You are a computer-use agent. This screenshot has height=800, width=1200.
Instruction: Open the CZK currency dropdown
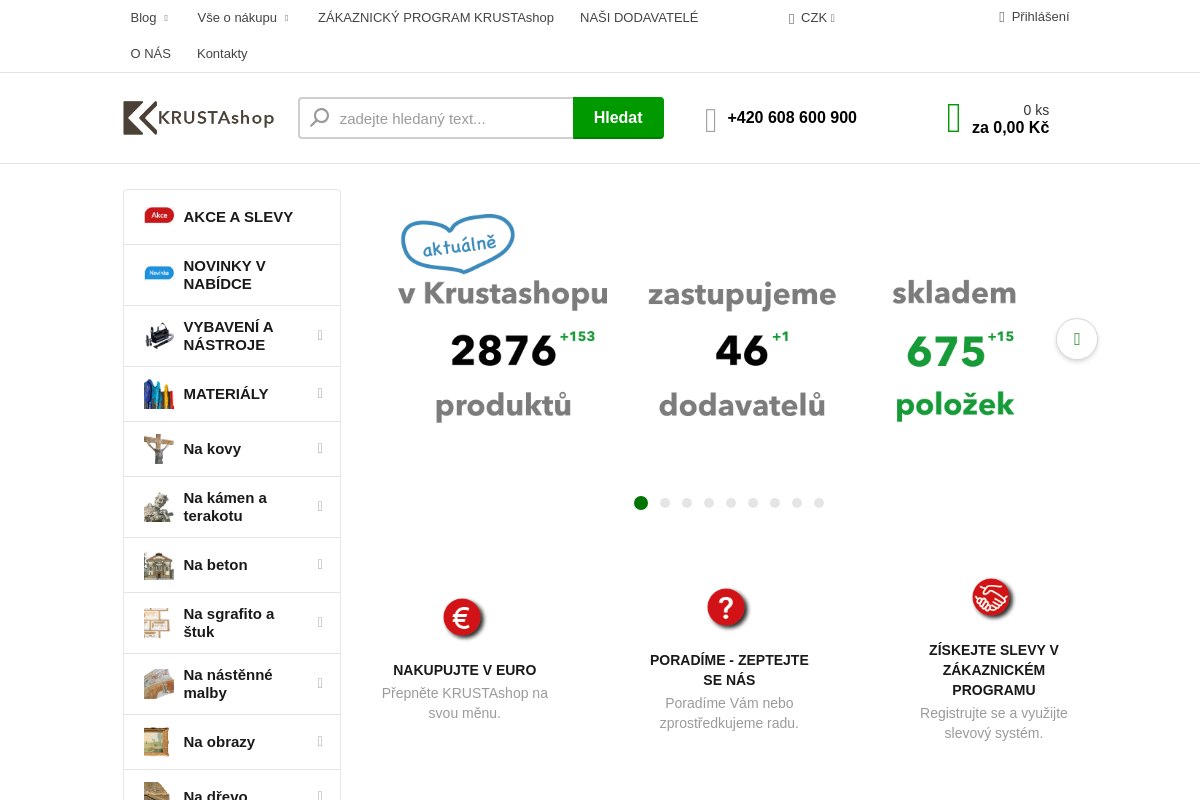[812, 17]
